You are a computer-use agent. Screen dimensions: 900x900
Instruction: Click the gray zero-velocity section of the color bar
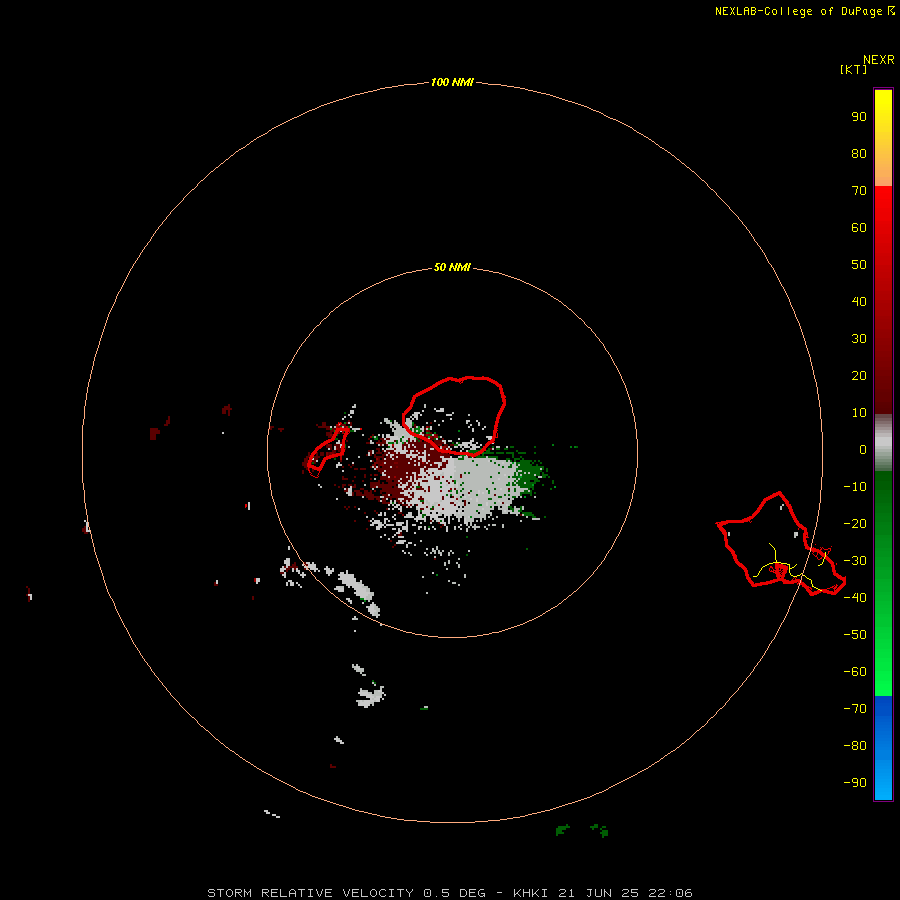point(883,443)
